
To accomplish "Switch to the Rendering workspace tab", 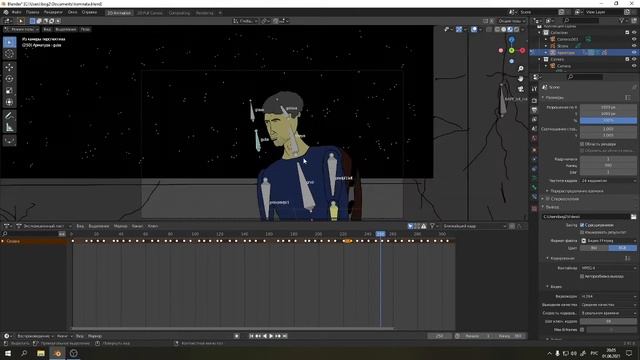I will pos(204,13).
